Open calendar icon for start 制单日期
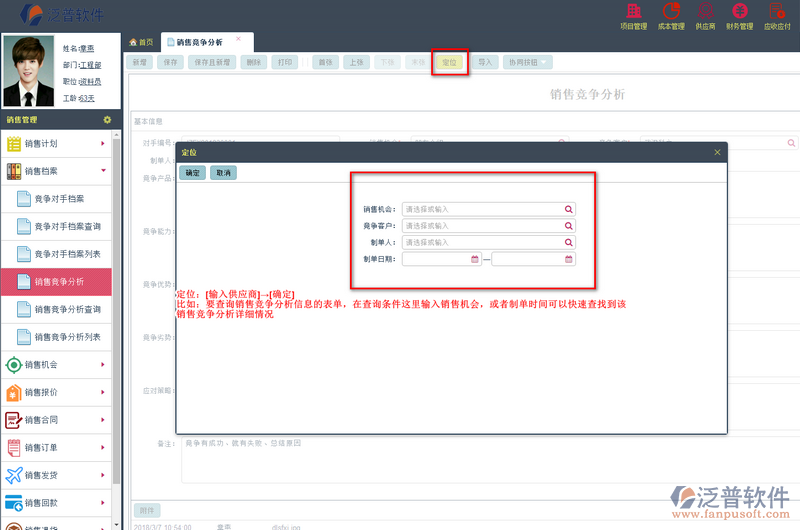Screen dimensions: 800x530 click(x=475, y=259)
